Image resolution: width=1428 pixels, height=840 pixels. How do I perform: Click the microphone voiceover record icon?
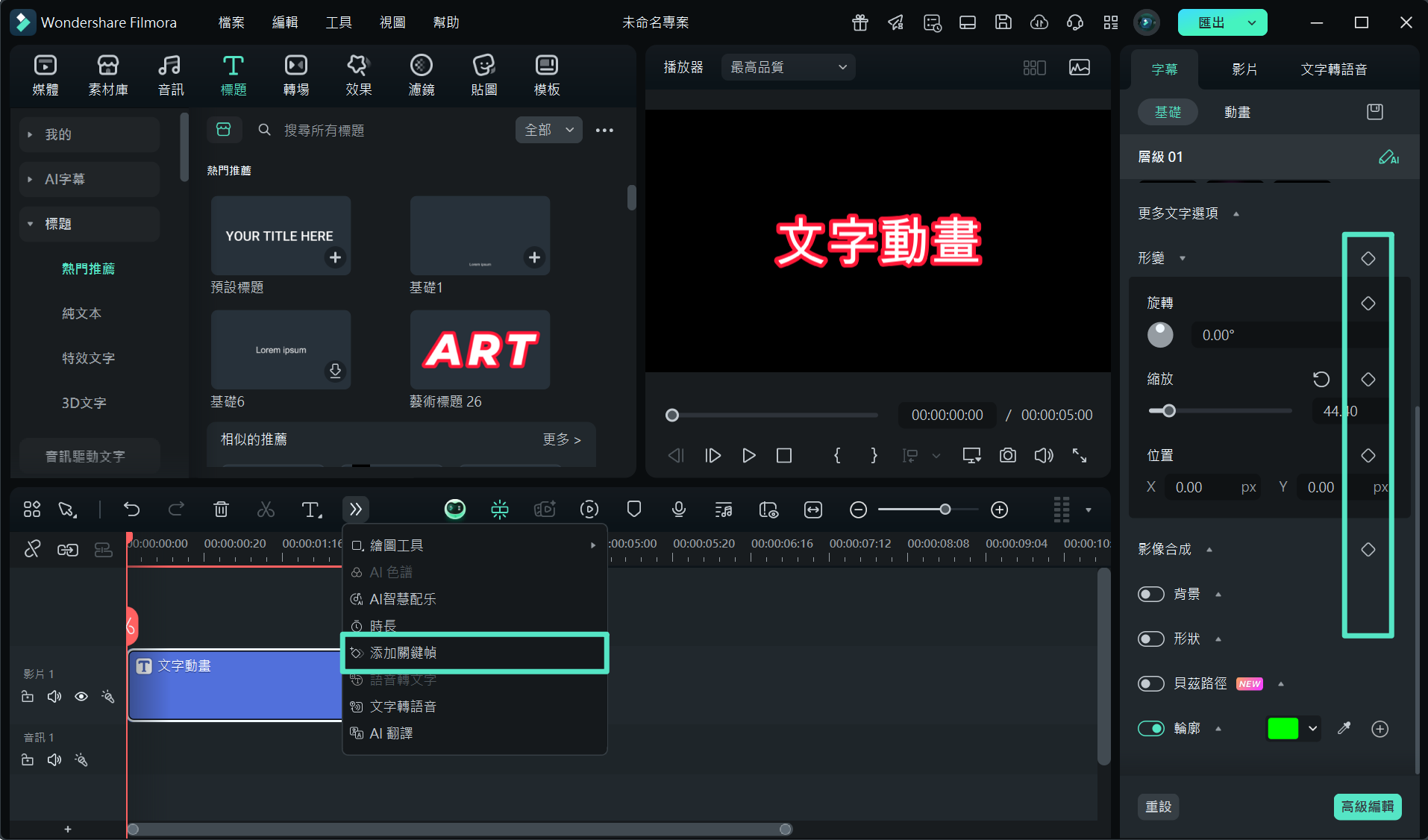tap(679, 510)
